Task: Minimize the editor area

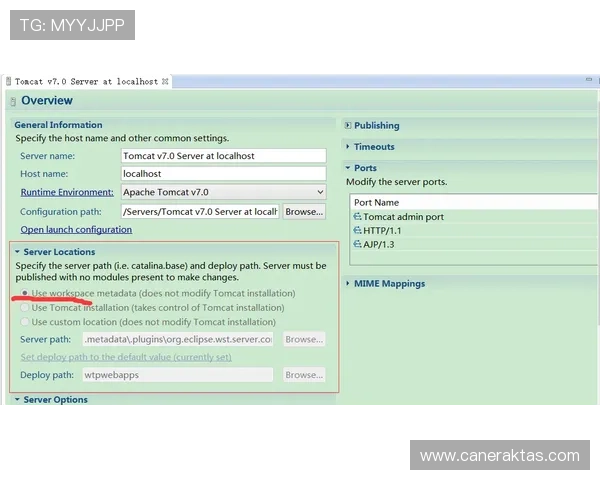Action: [589, 79]
